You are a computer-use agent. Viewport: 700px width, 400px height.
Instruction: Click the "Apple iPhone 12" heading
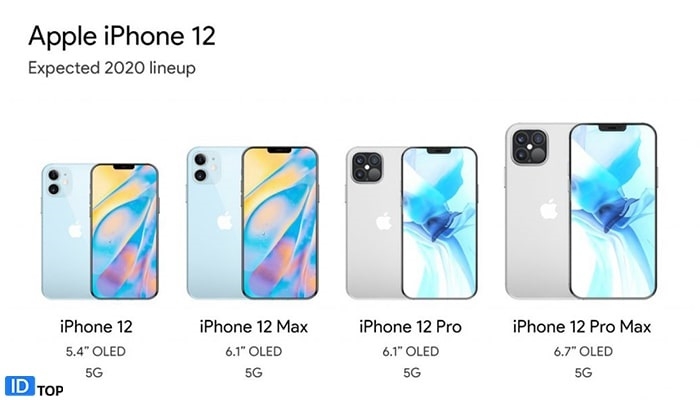click(x=122, y=37)
